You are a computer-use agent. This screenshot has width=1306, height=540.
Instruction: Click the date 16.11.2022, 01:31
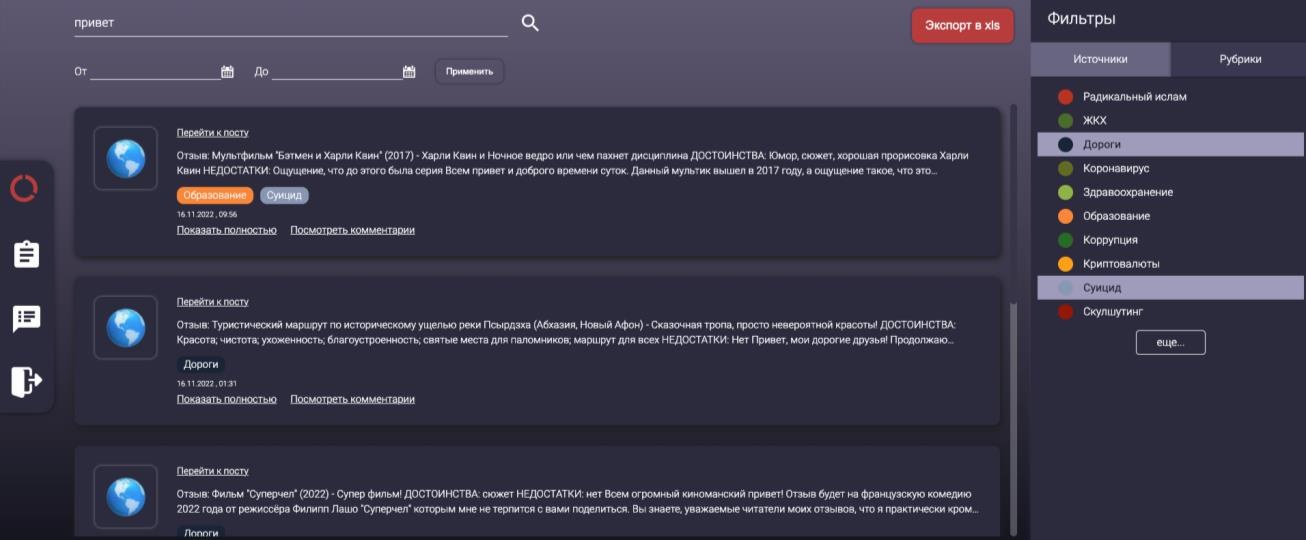[x=207, y=383]
